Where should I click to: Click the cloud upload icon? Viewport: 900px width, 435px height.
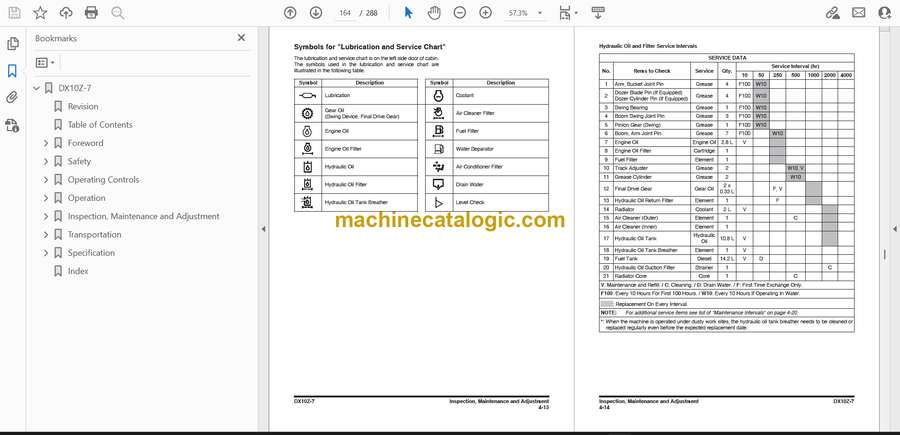(66, 13)
